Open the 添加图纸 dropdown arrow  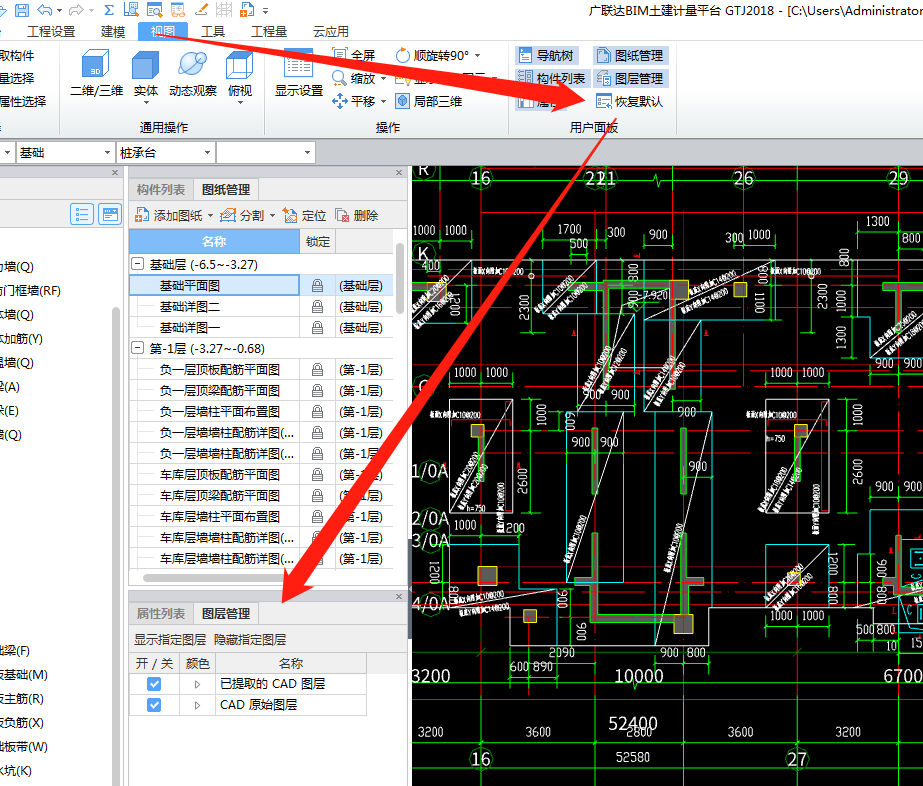point(210,215)
